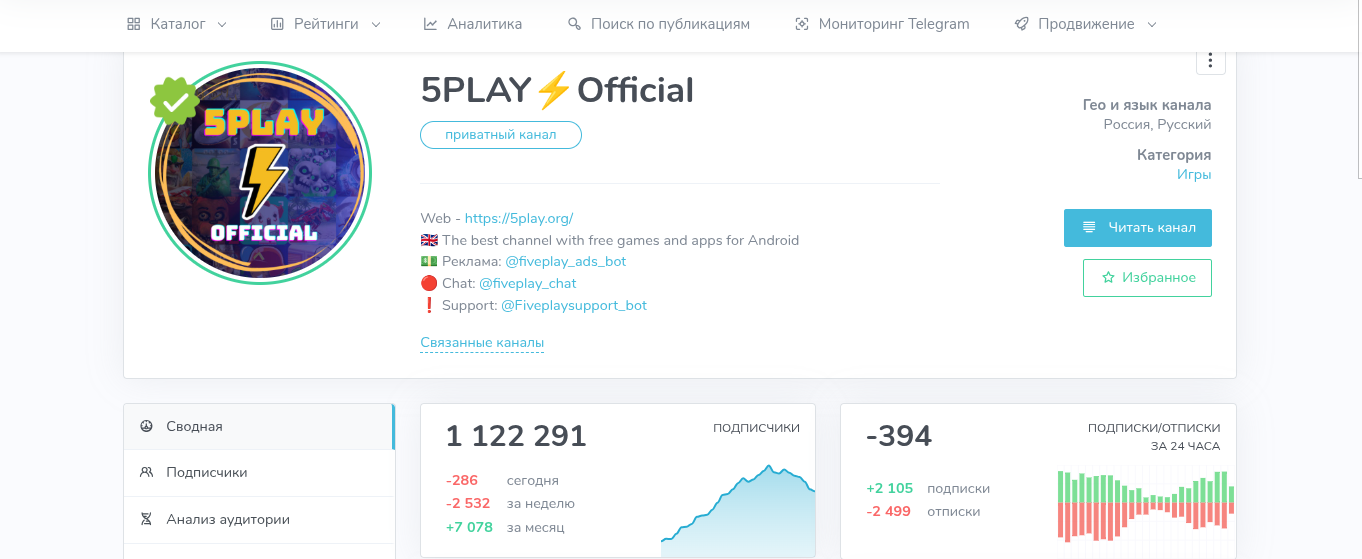Click the приватный канал badge
The height and width of the screenshot is (559, 1362).
[x=501, y=135]
